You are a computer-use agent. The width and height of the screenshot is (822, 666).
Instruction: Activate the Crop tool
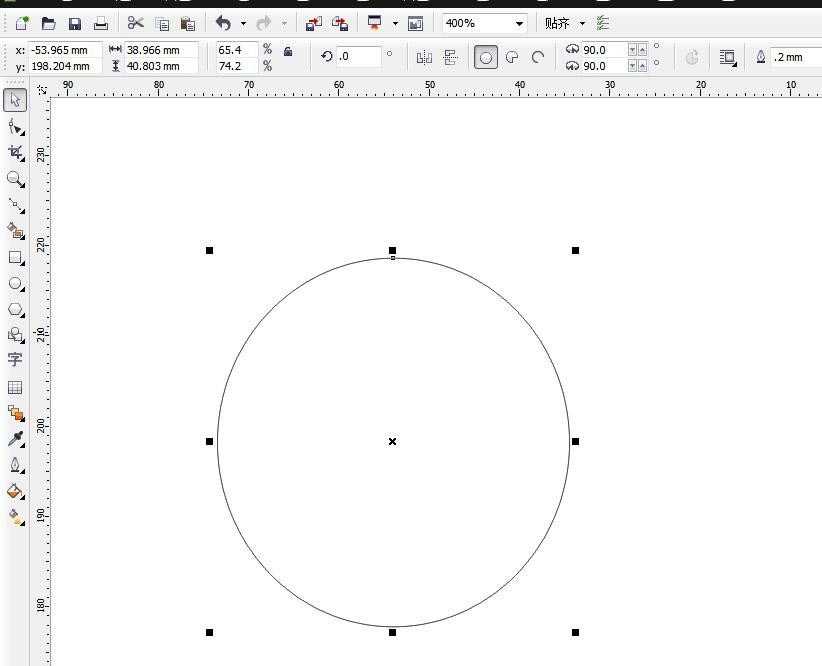click(15, 153)
